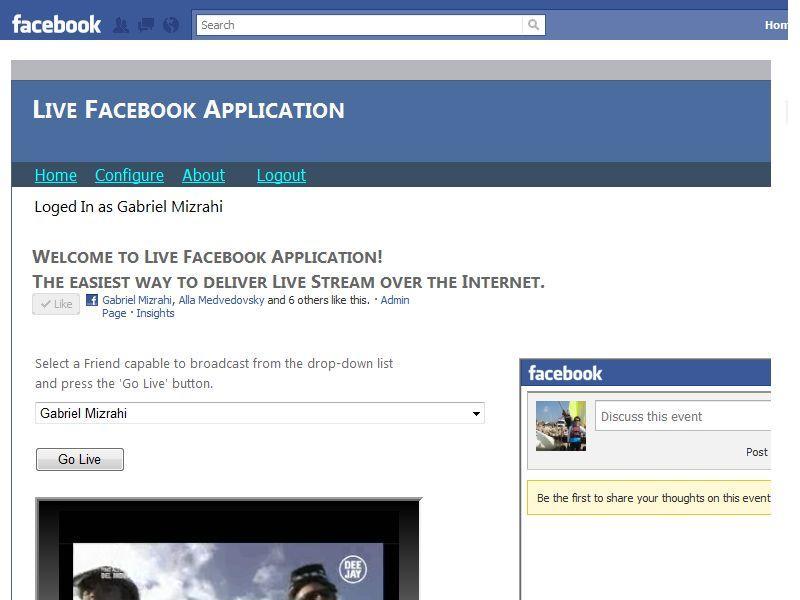The image size is (800, 600).
Task: Open the messages icon
Action: pyautogui.click(x=146, y=25)
